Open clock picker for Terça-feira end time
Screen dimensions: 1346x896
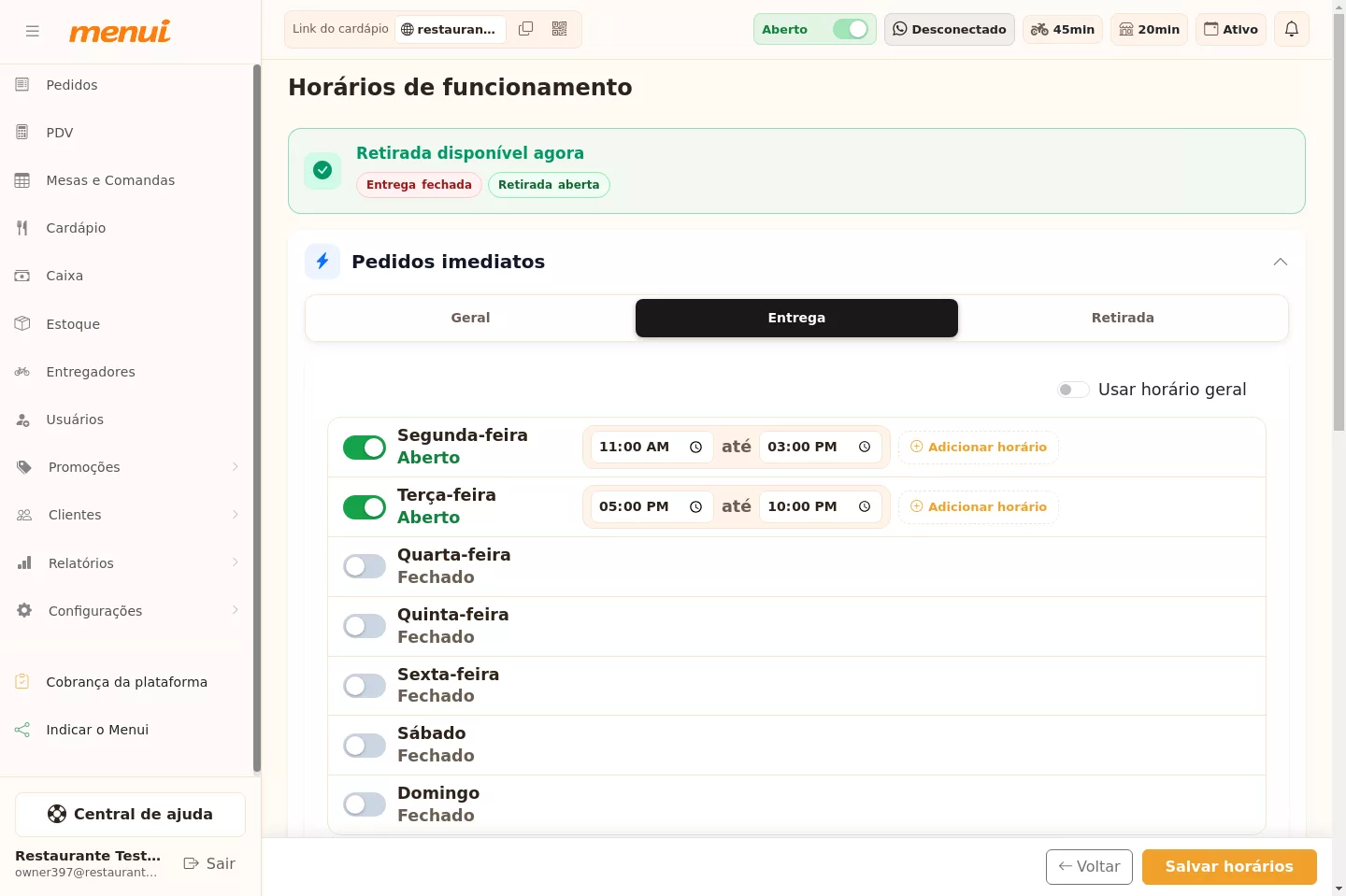865,507
